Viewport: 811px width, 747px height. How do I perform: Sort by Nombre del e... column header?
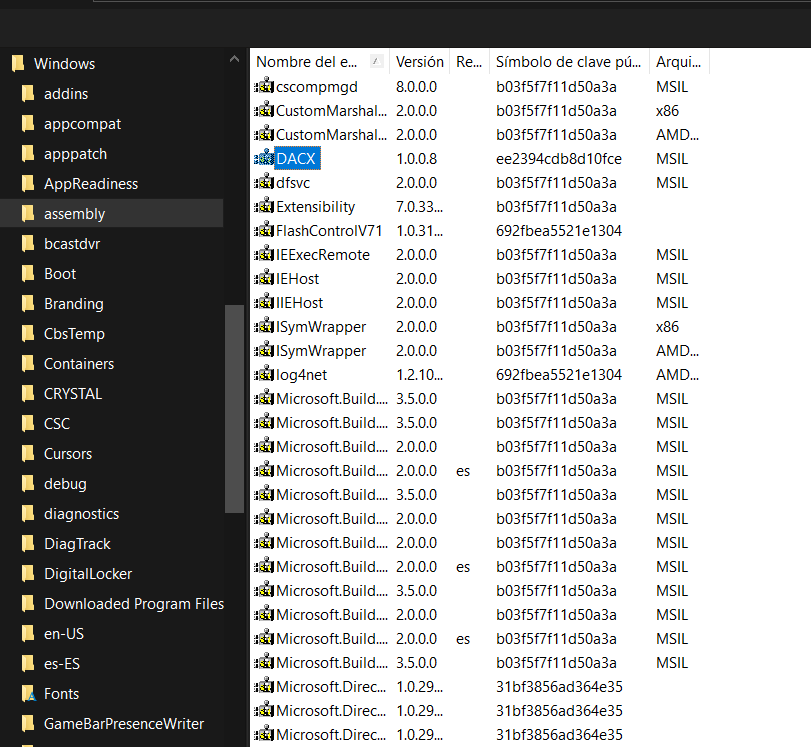click(320, 62)
